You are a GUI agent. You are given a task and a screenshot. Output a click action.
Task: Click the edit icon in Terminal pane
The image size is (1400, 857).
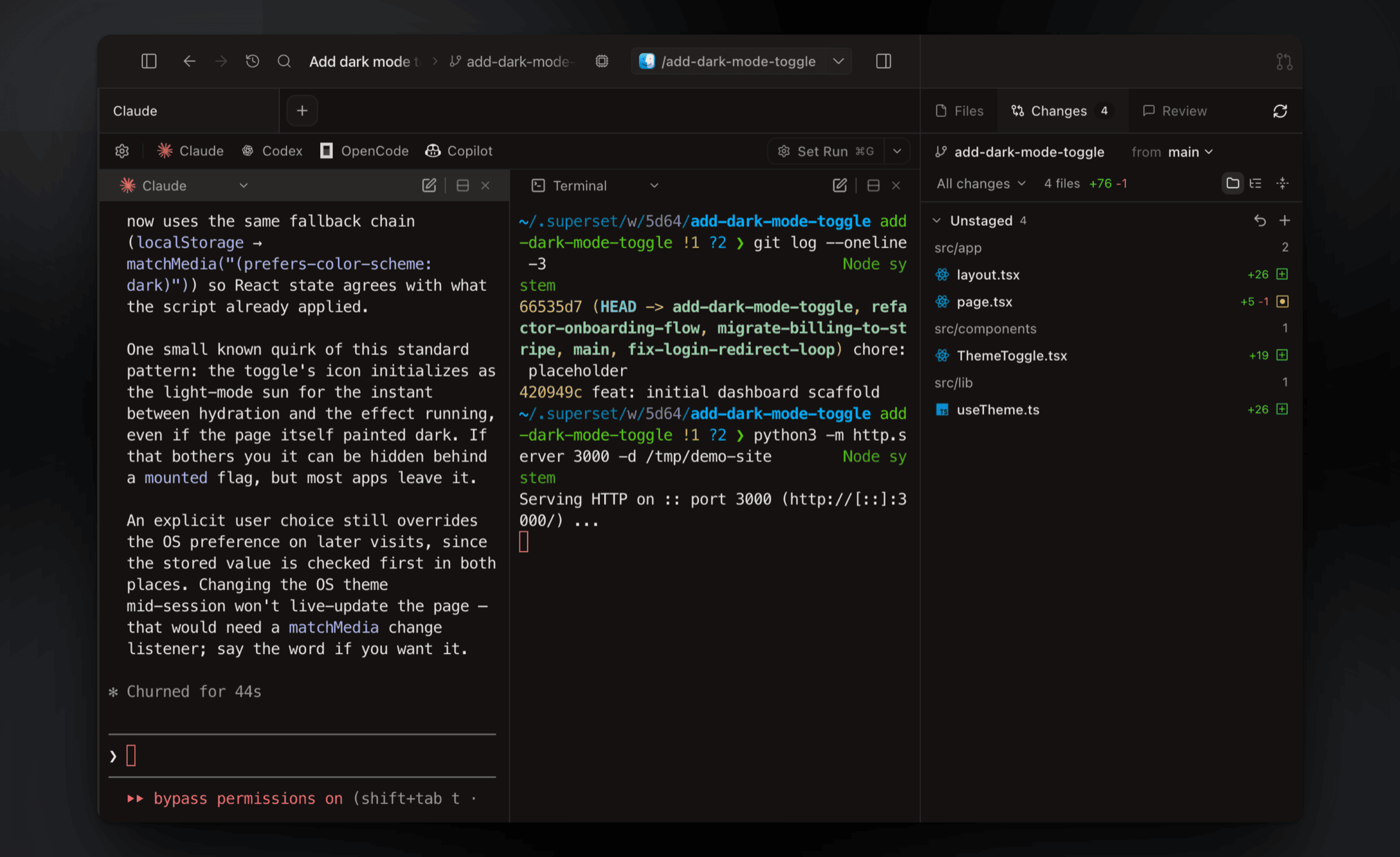(839, 186)
